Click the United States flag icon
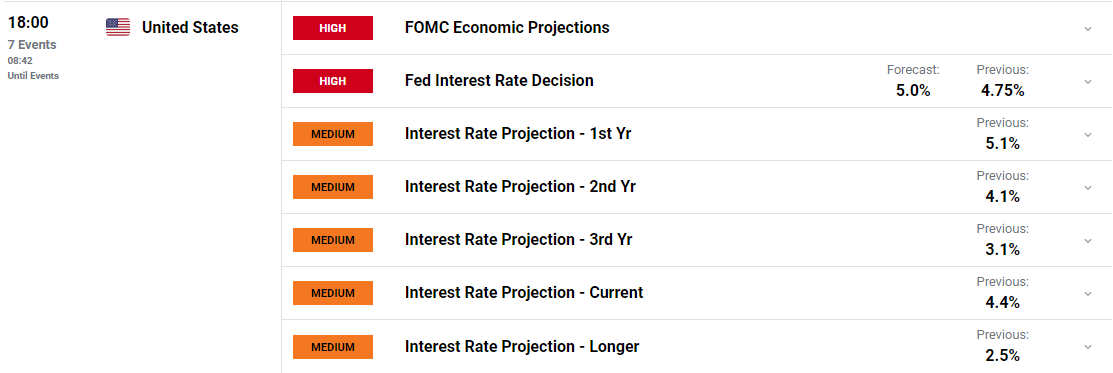1113x373 pixels. pos(118,27)
